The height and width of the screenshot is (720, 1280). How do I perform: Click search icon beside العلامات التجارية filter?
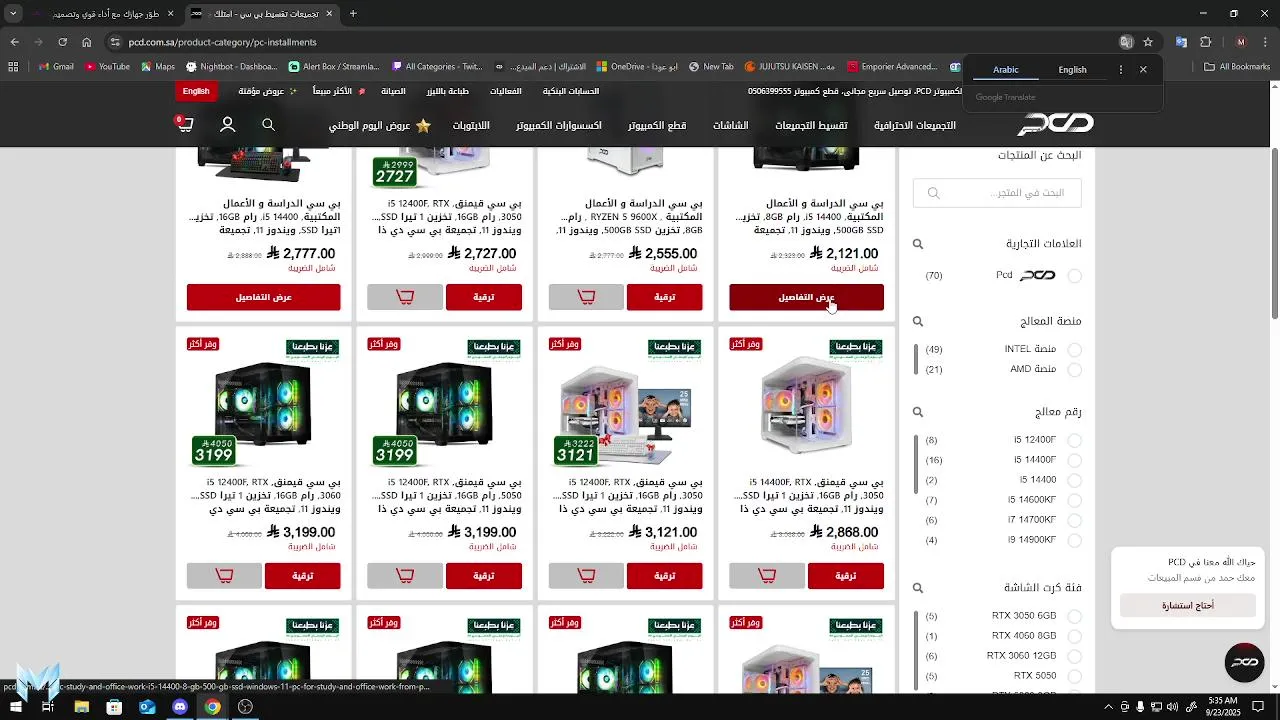coord(918,244)
